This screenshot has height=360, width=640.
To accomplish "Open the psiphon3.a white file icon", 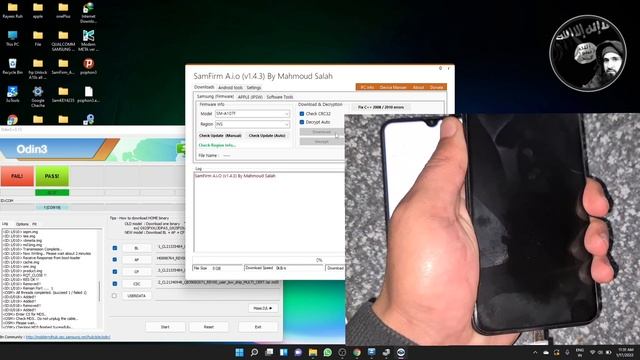I will point(88,94).
